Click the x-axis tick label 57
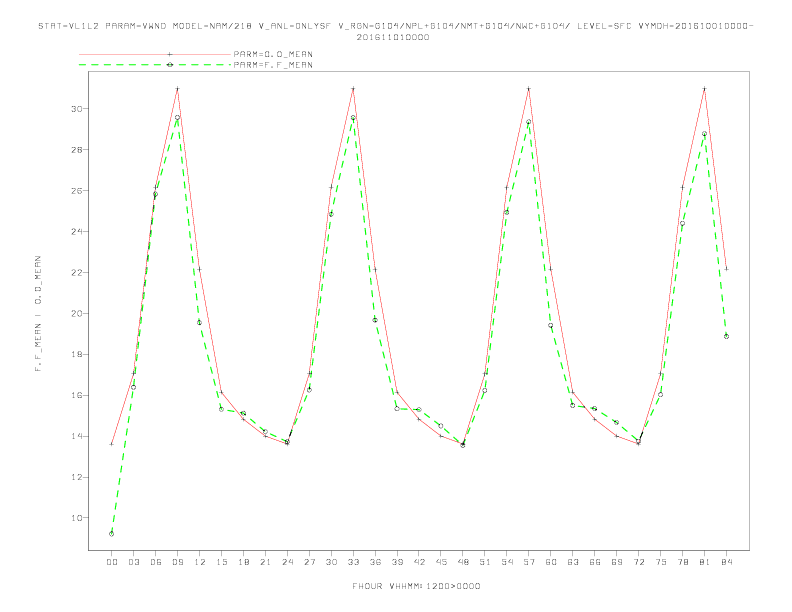Image resolution: width=792 pixels, height=612 pixels. pyautogui.click(x=529, y=562)
